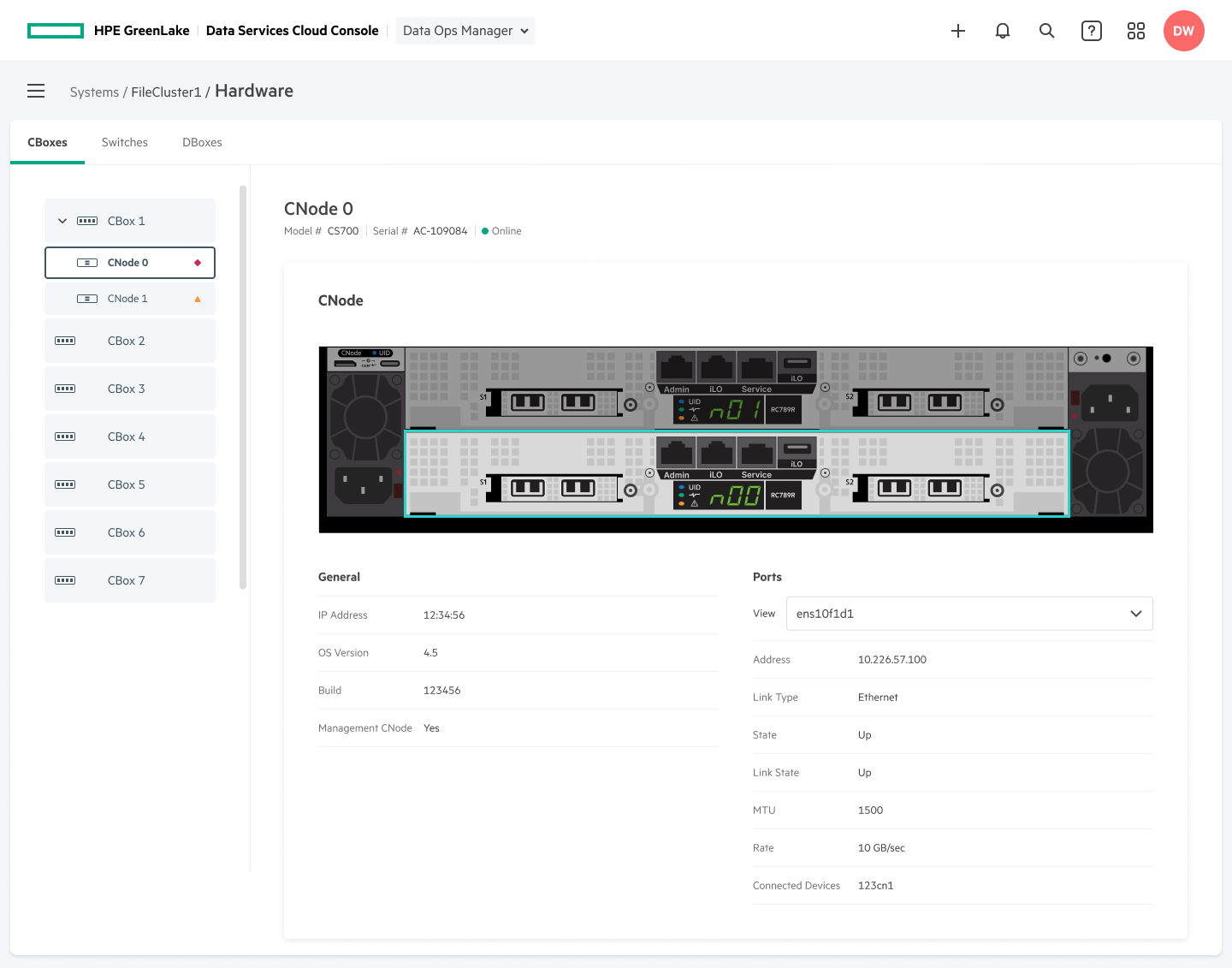Image resolution: width=1232 pixels, height=968 pixels.
Task: Go to FileCluster1 breadcrumb
Action: click(x=166, y=92)
